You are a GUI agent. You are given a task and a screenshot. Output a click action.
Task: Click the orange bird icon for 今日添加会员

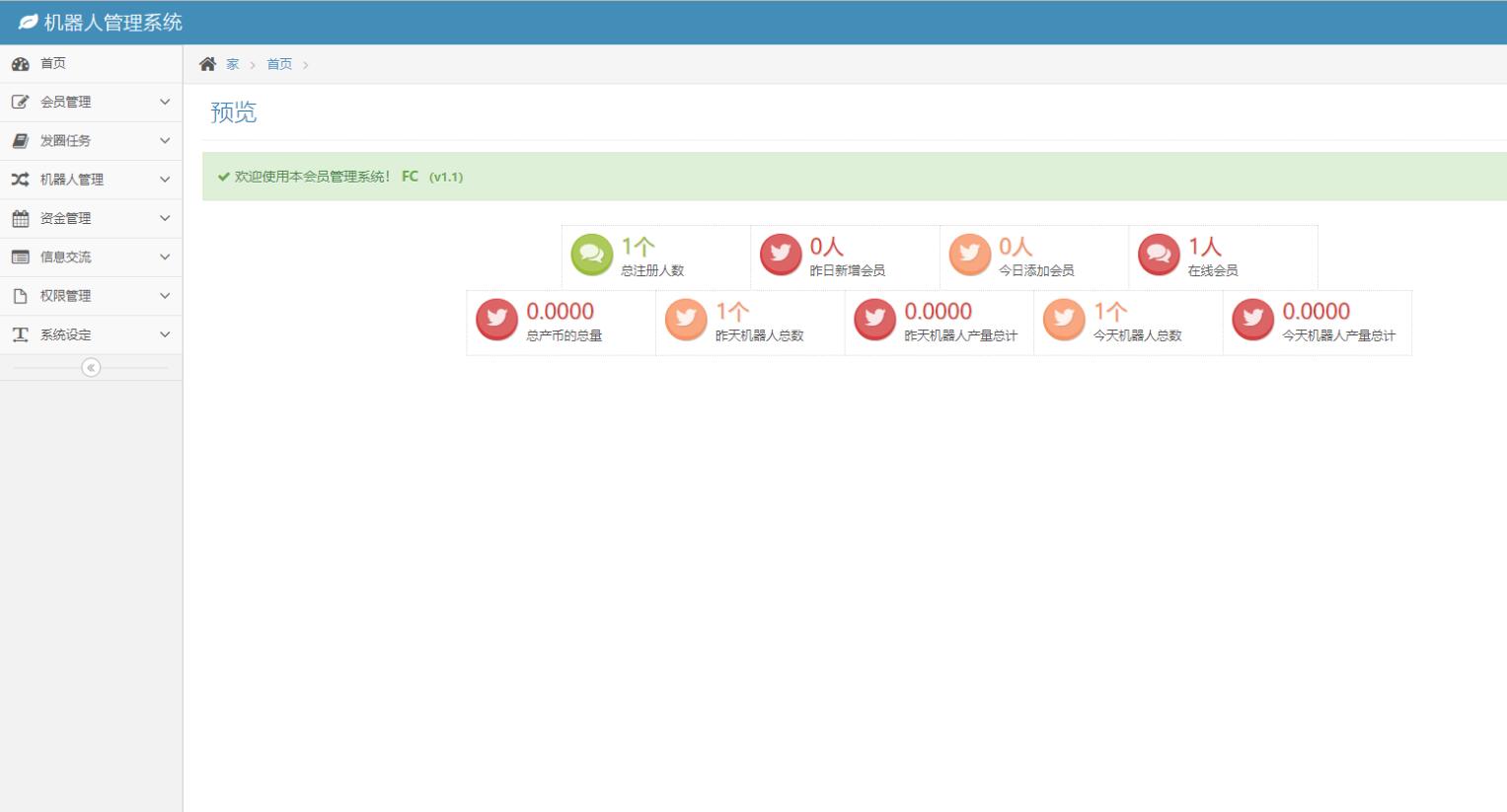click(970, 255)
